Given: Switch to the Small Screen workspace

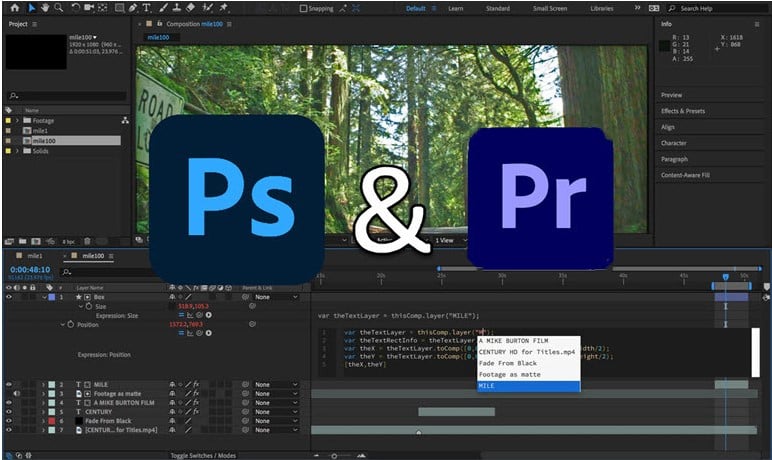Looking at the screenshot, I should pos(549,8).
